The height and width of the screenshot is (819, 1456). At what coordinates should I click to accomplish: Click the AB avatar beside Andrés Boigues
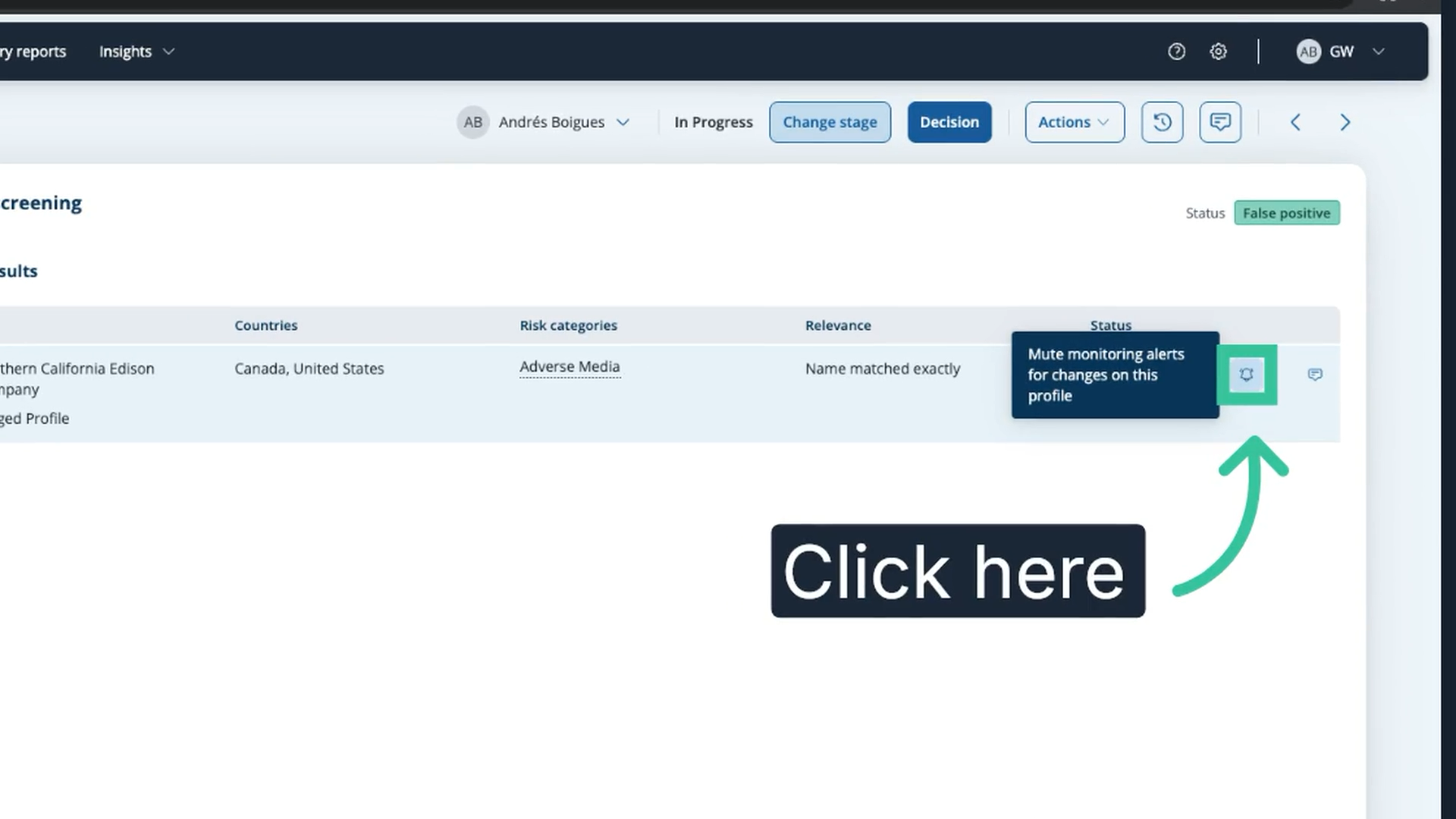coord(472,122)
